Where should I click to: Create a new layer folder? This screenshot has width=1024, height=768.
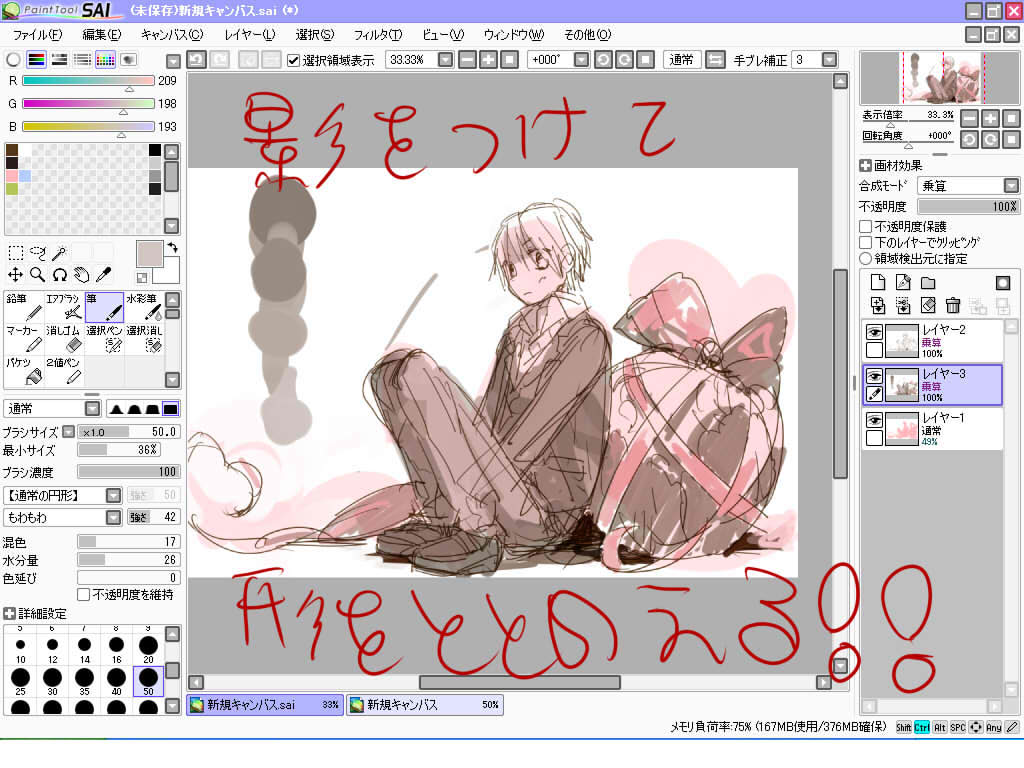pos(928,283)
